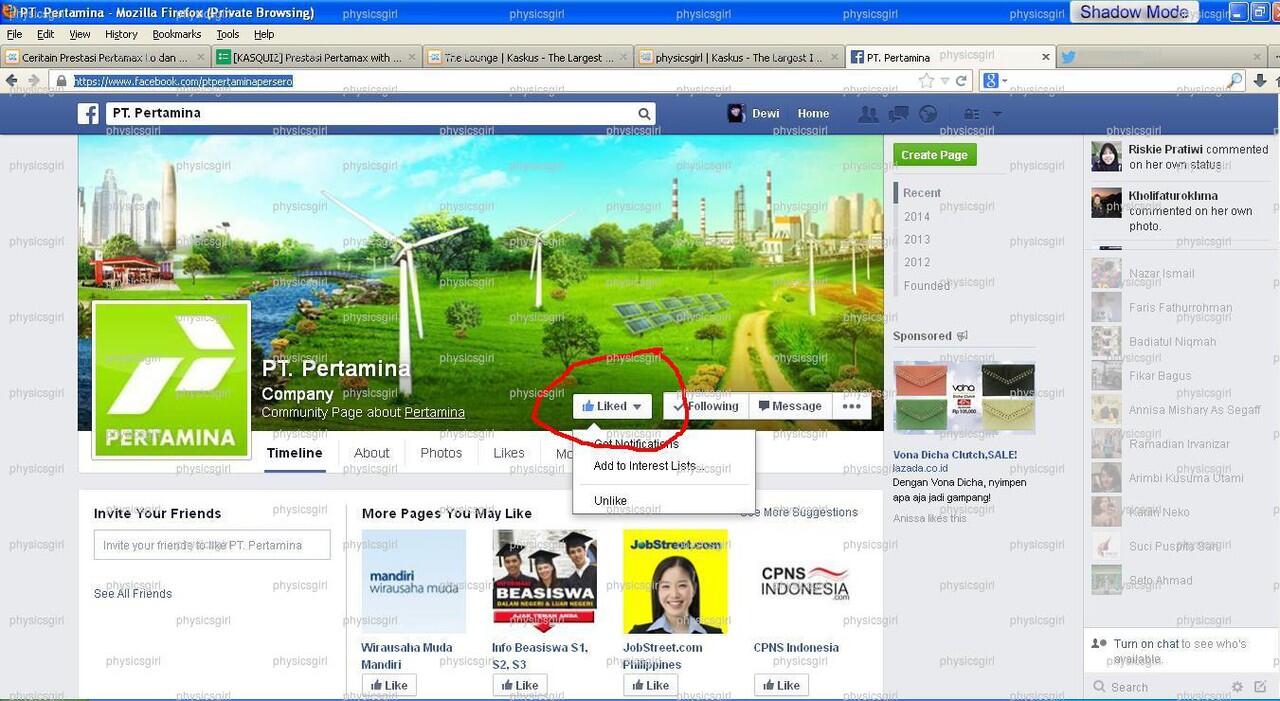This screenshot has width=1280, height=701.
Task: Open friend requests icon in Facebook header
Action: click(868, 114)
